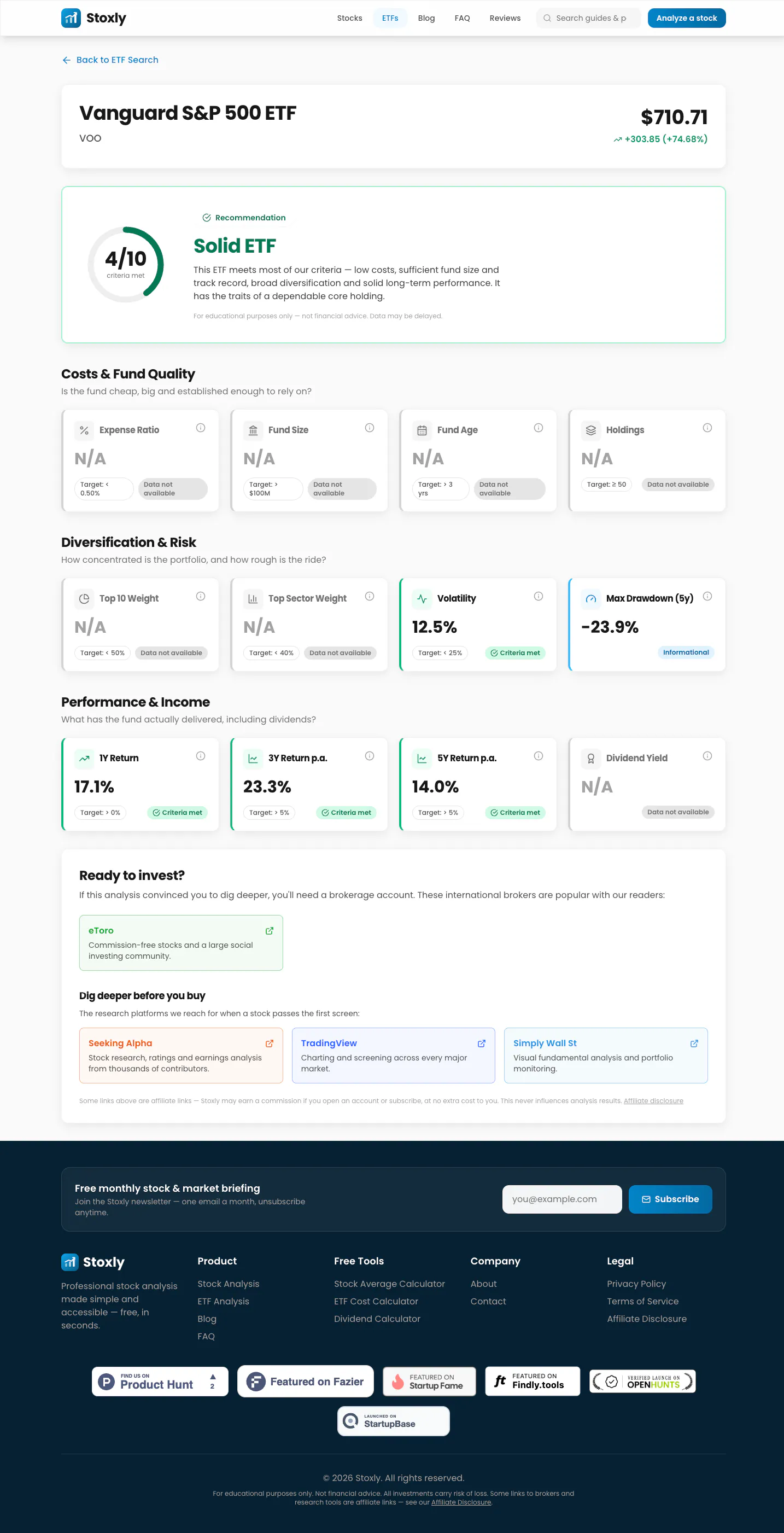This screenshot has width=784, height=1533.
Task: Open Top 10 Weight info icon
Action: click(201, 596)
